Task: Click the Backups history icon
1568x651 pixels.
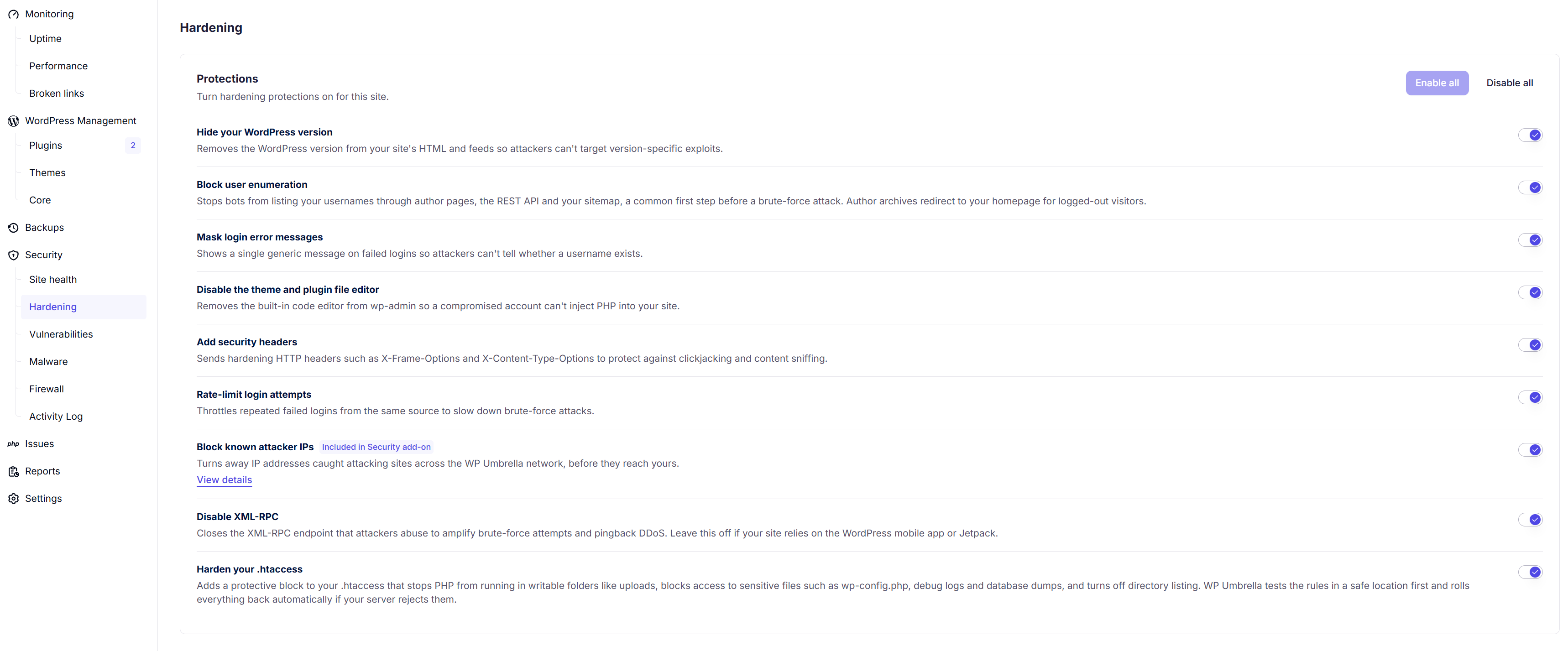Action: pyautogui.click(x=13, y=228)
